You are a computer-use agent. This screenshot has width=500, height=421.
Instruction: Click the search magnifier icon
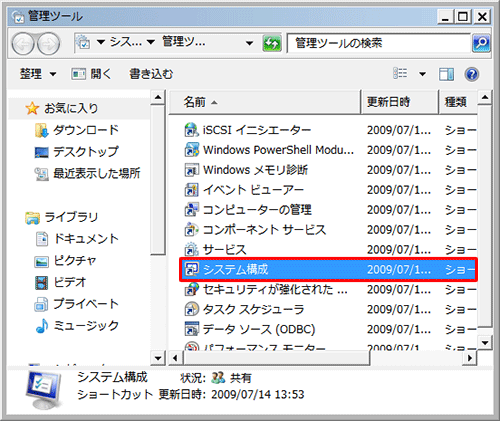481,43
